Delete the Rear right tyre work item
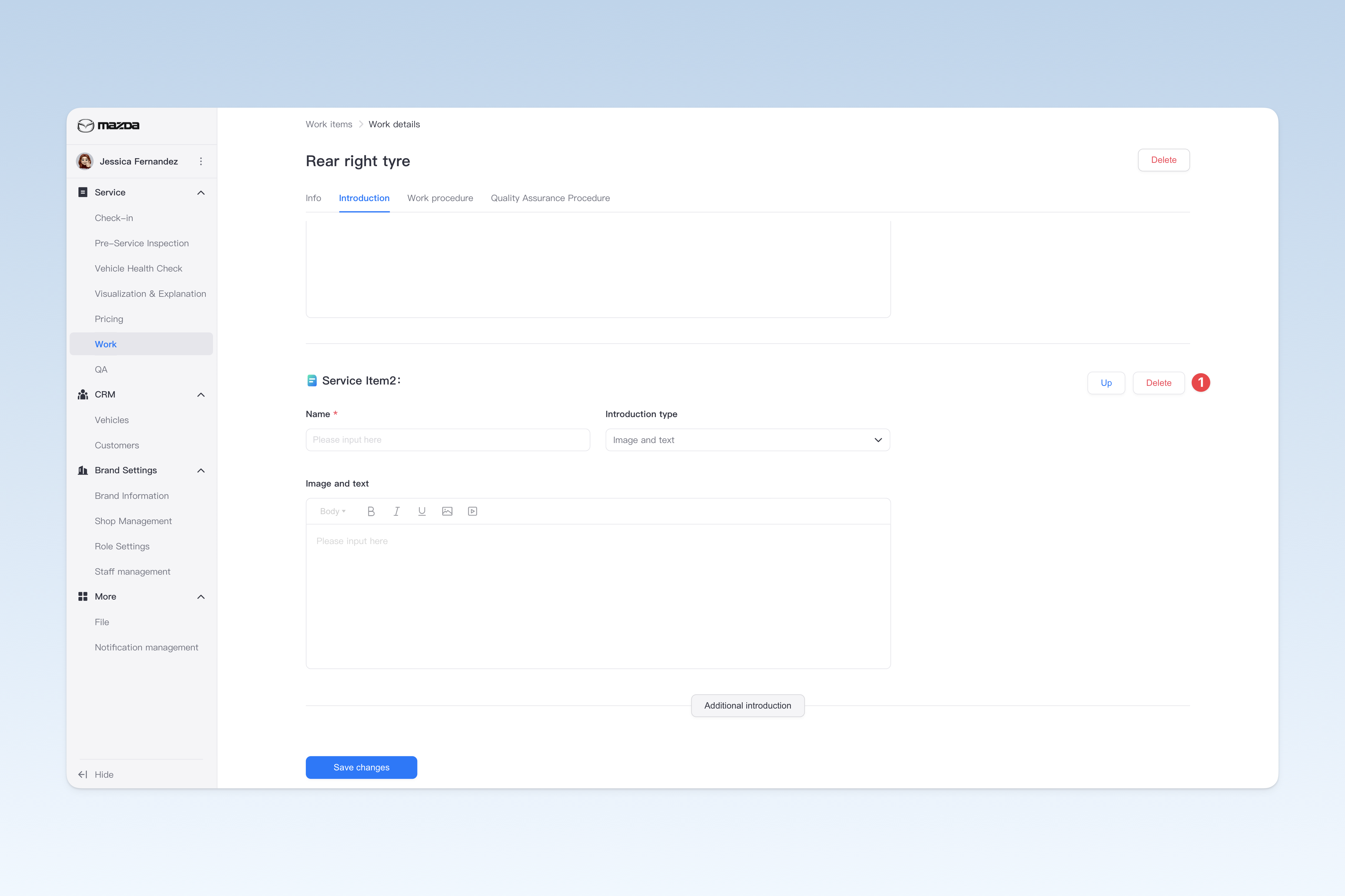 tap(1164, 160)
